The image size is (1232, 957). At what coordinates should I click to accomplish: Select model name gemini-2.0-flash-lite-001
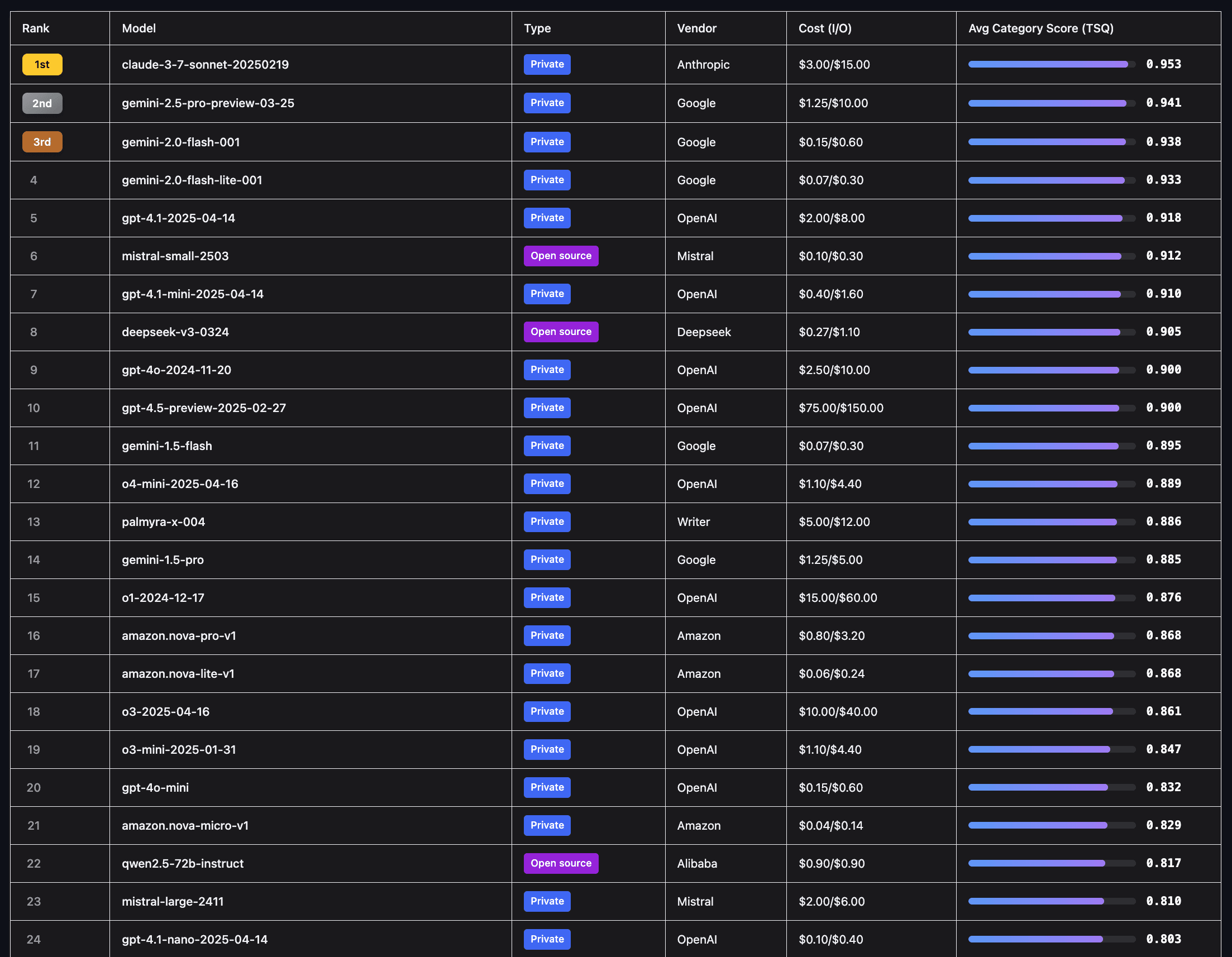[192, 180]
